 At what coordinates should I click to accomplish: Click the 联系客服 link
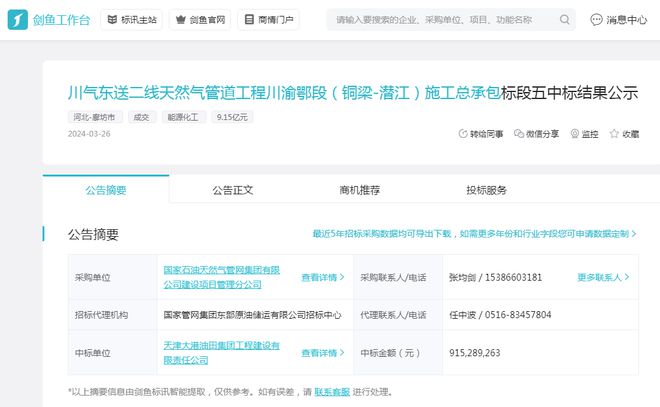[x=332, y=392]
